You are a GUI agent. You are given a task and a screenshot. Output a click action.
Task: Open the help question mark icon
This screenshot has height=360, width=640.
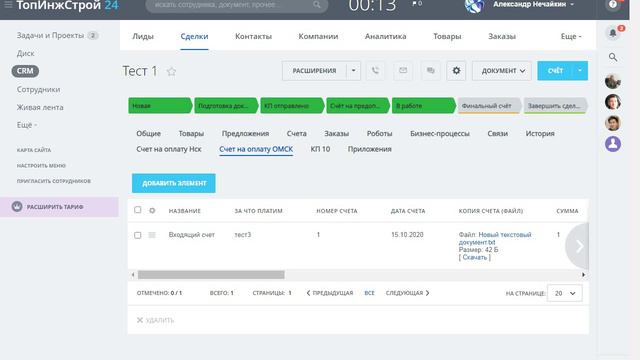click(613, 4)
